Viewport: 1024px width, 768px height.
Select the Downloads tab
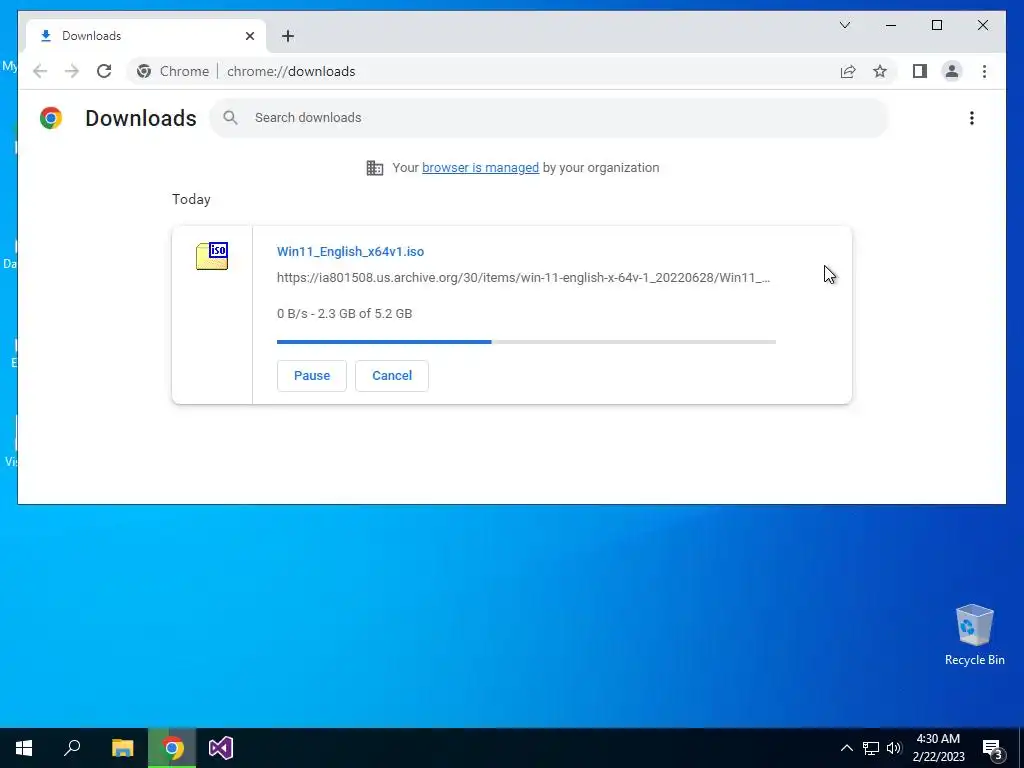click(146, 36)
